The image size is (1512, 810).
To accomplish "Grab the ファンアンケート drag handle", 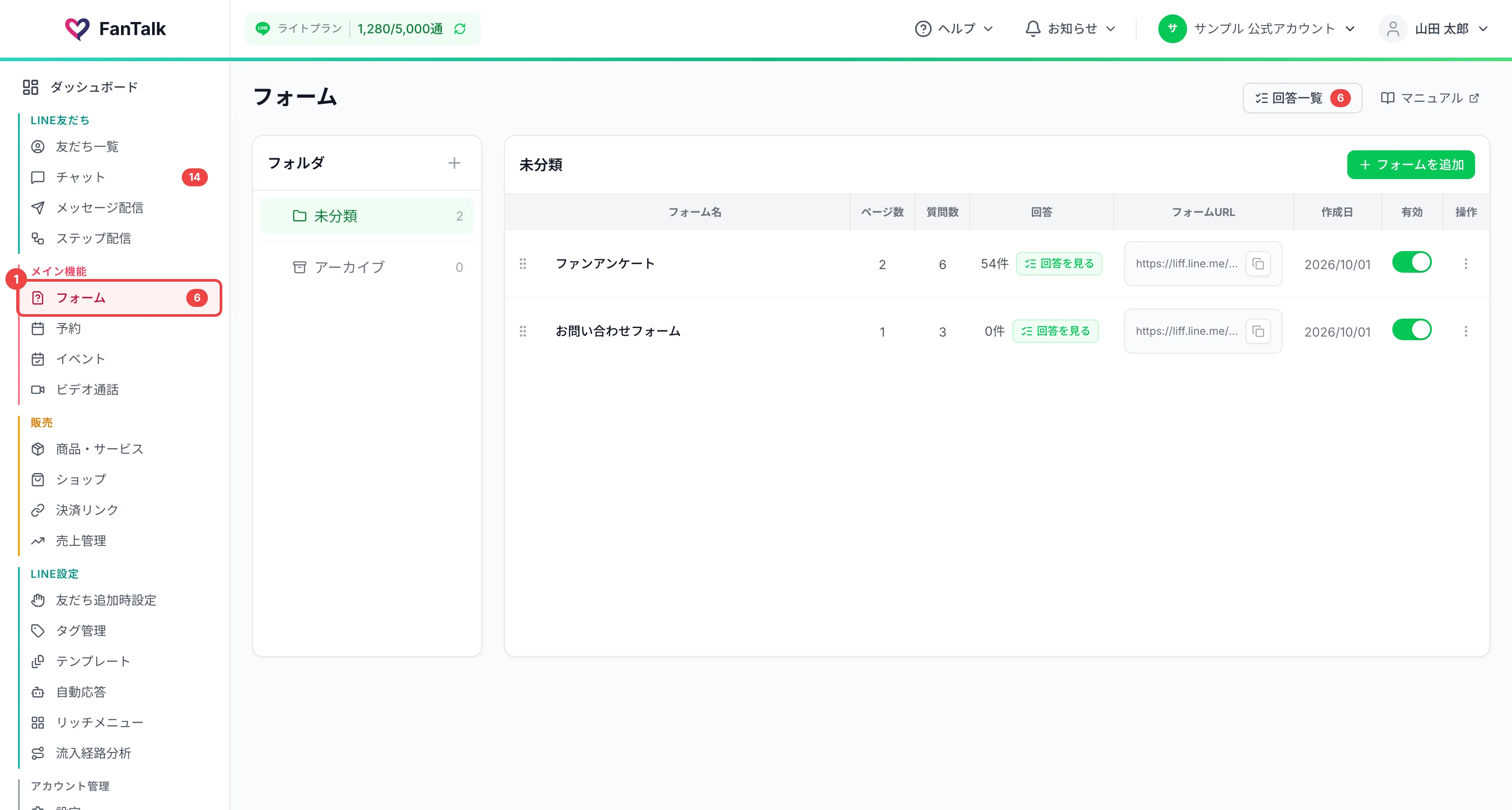I will [522, 264].
